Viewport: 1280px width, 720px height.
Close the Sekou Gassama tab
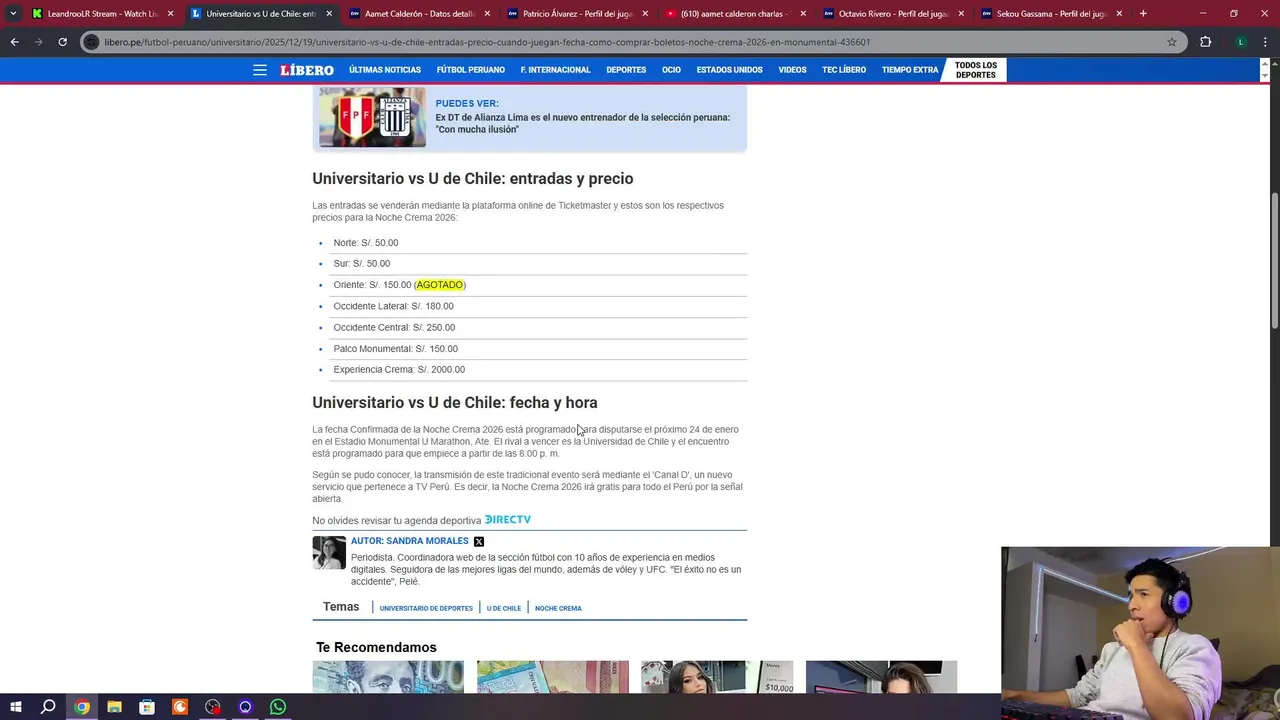coord(1119,14)
